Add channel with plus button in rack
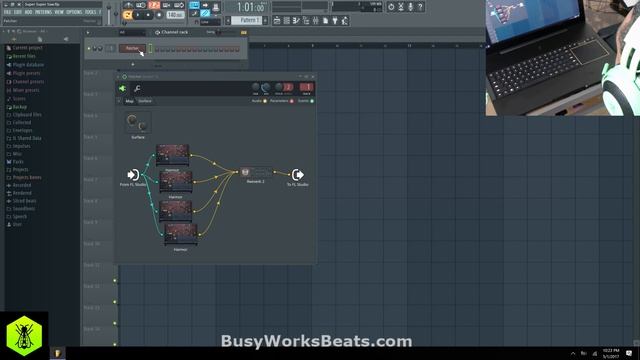 coord(133,64)
